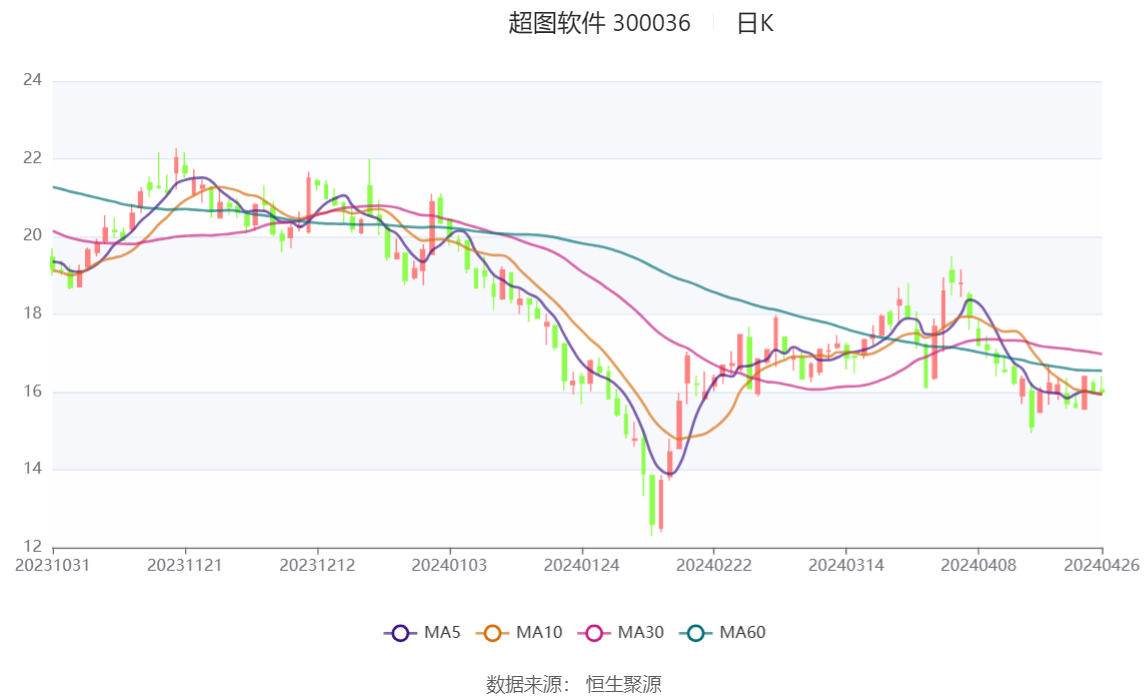1148x699 pixels.
Task: Click x-axis date label 20240103
Action: pyautogui.click(x=450, y=565)
